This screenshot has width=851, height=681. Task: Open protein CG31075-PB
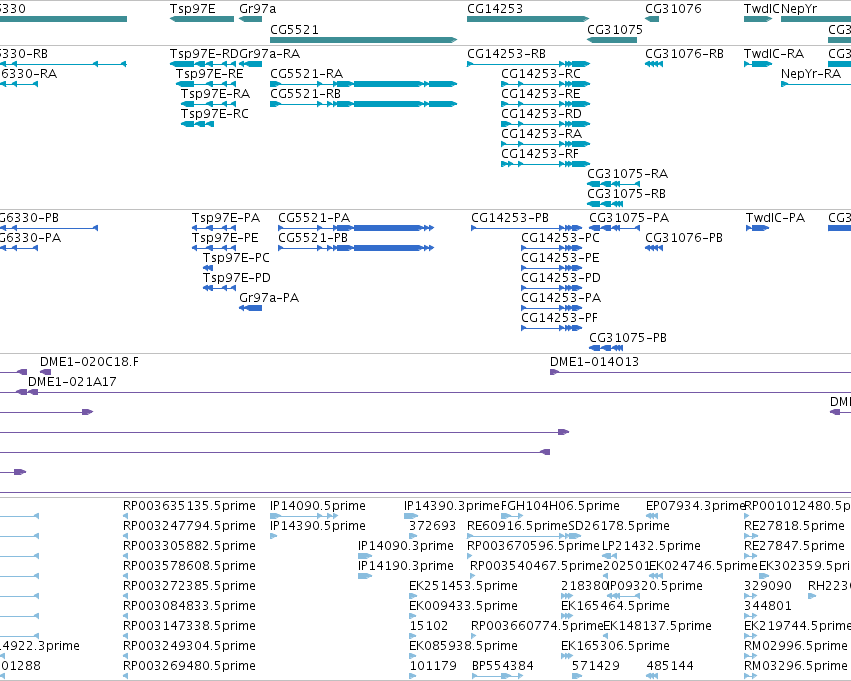click(x=628, y=338)
